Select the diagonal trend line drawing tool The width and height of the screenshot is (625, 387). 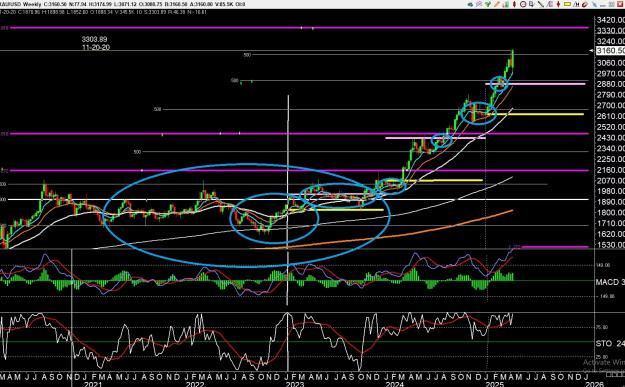tap(541, 4)
